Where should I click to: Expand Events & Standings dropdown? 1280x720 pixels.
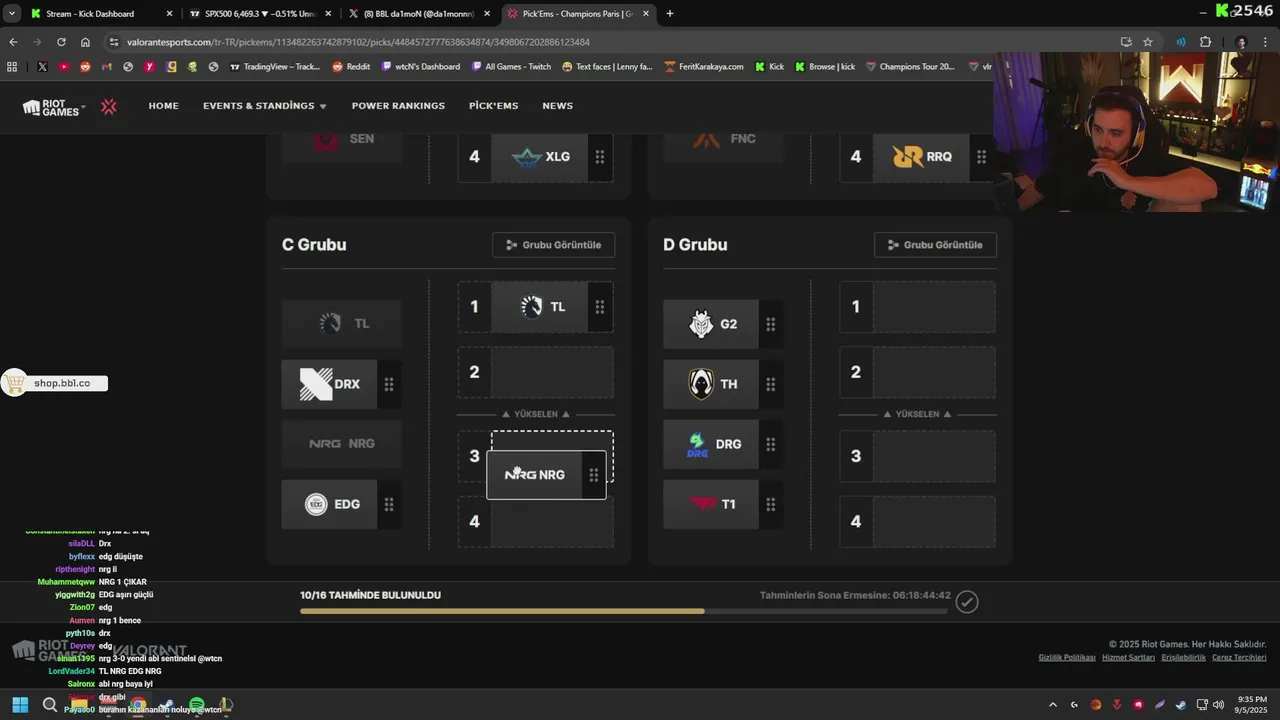click(265, 106)
